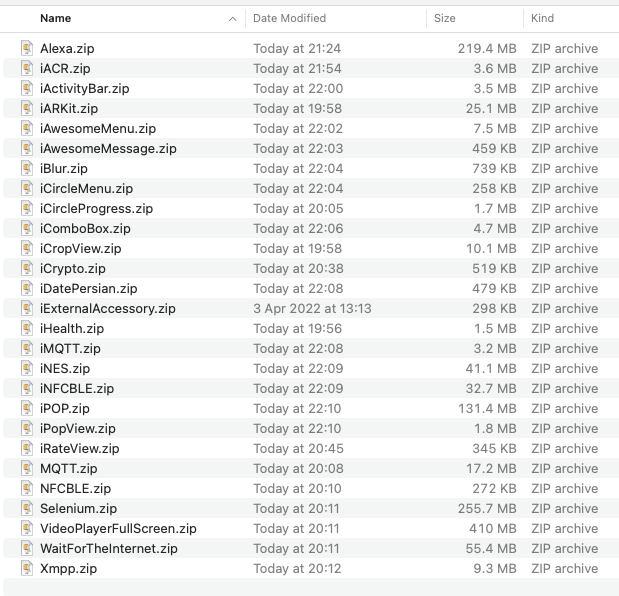Sort by the Size column header
The image size is (619, 596).
[x=445, y=18]
